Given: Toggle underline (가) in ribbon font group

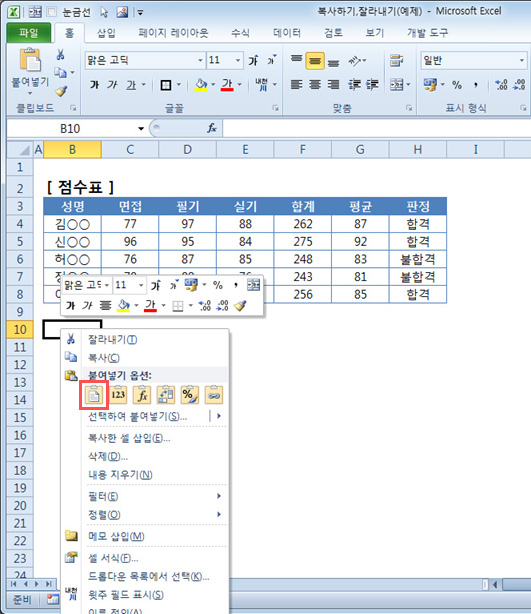Looking at the screenshot, I should click(x=131, y=85).
